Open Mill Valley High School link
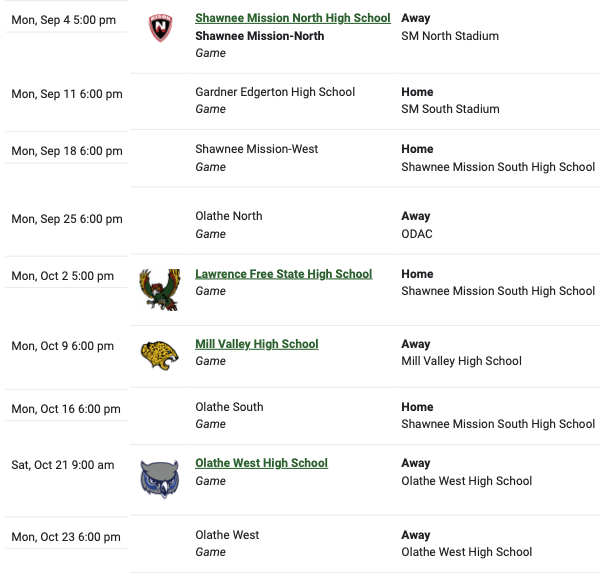 point(257,344)
